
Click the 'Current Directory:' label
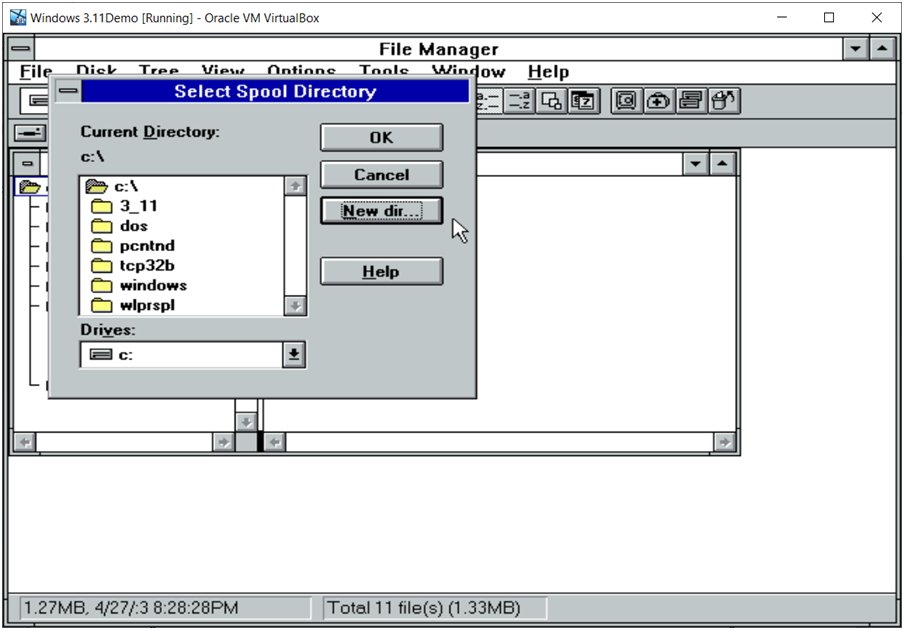[150, 131]
